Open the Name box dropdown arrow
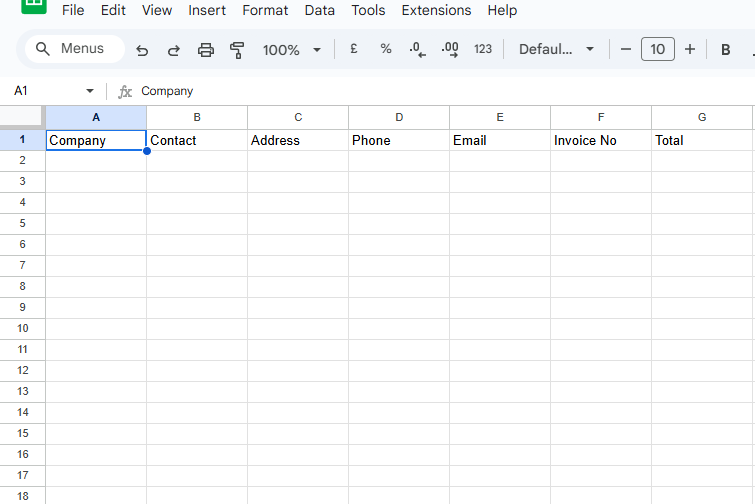 pyautogui.click(x=89, y=91)
